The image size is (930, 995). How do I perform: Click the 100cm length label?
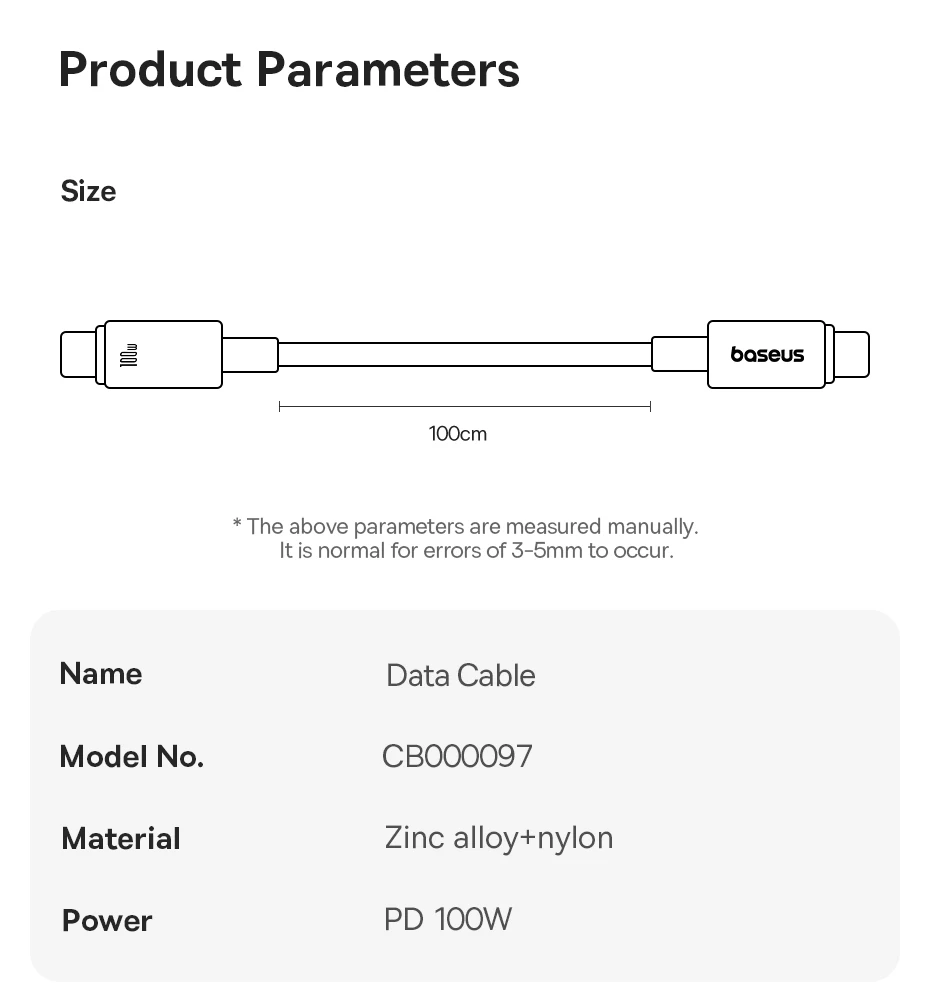[458, 434]
